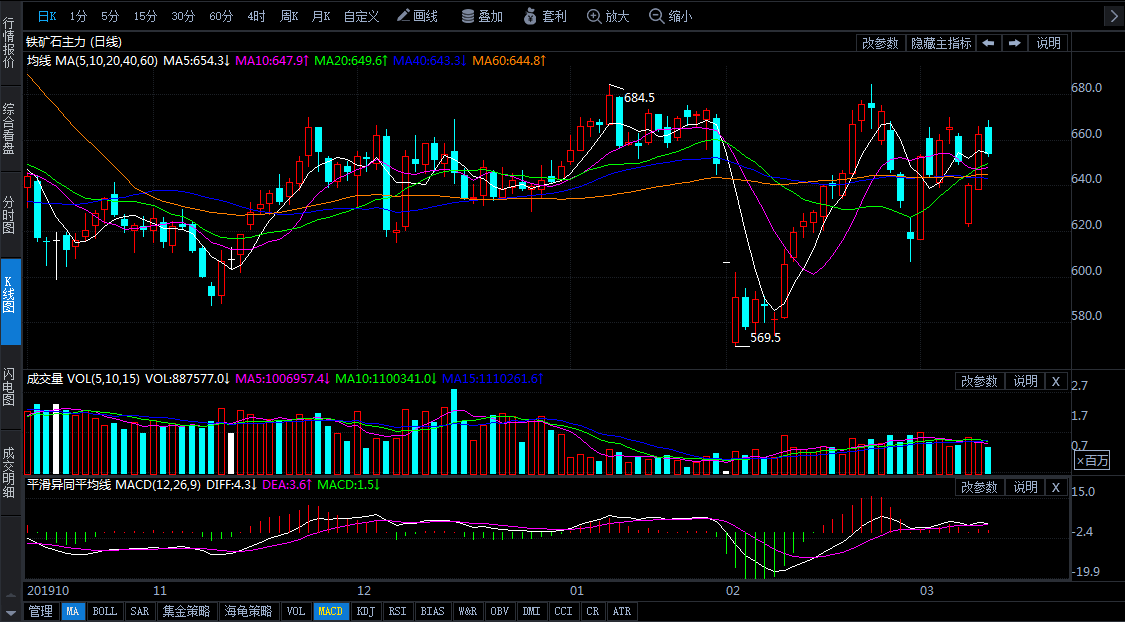The image size is (1125, 622).
Task: Go to previous indicator with left arrow
Action: coord(988,43)
